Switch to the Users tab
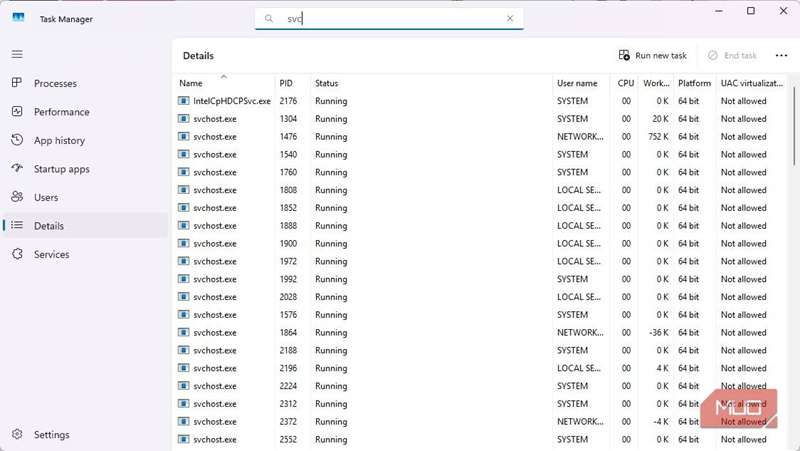The height and width of the screenshot is (451, 800). coord(46,197)
